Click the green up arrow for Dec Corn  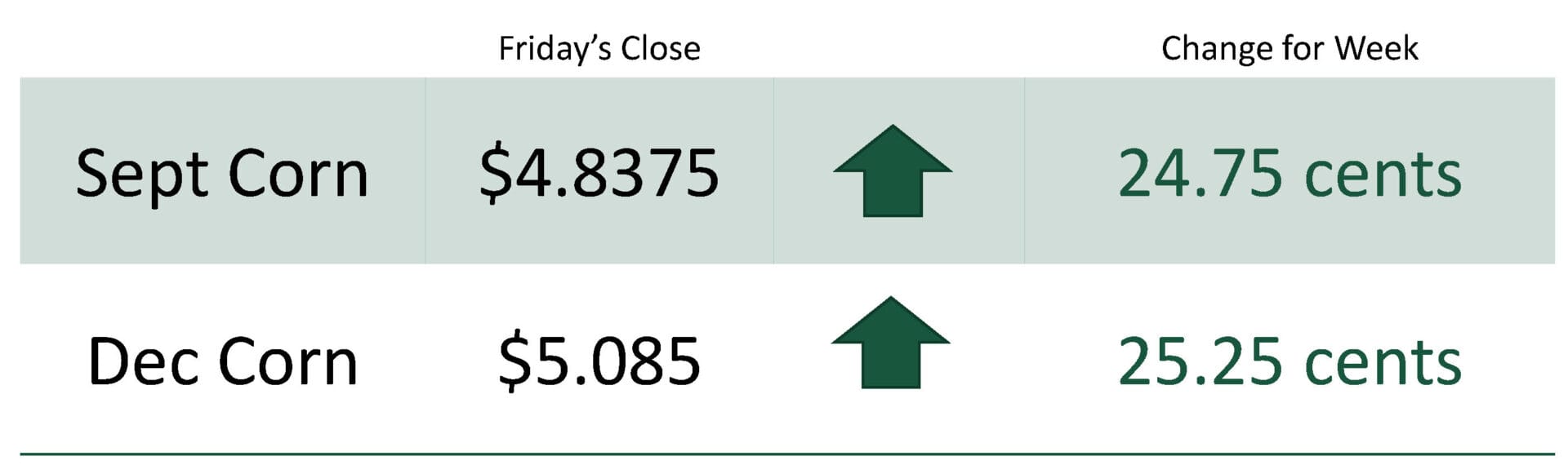(x=891, y=342)
